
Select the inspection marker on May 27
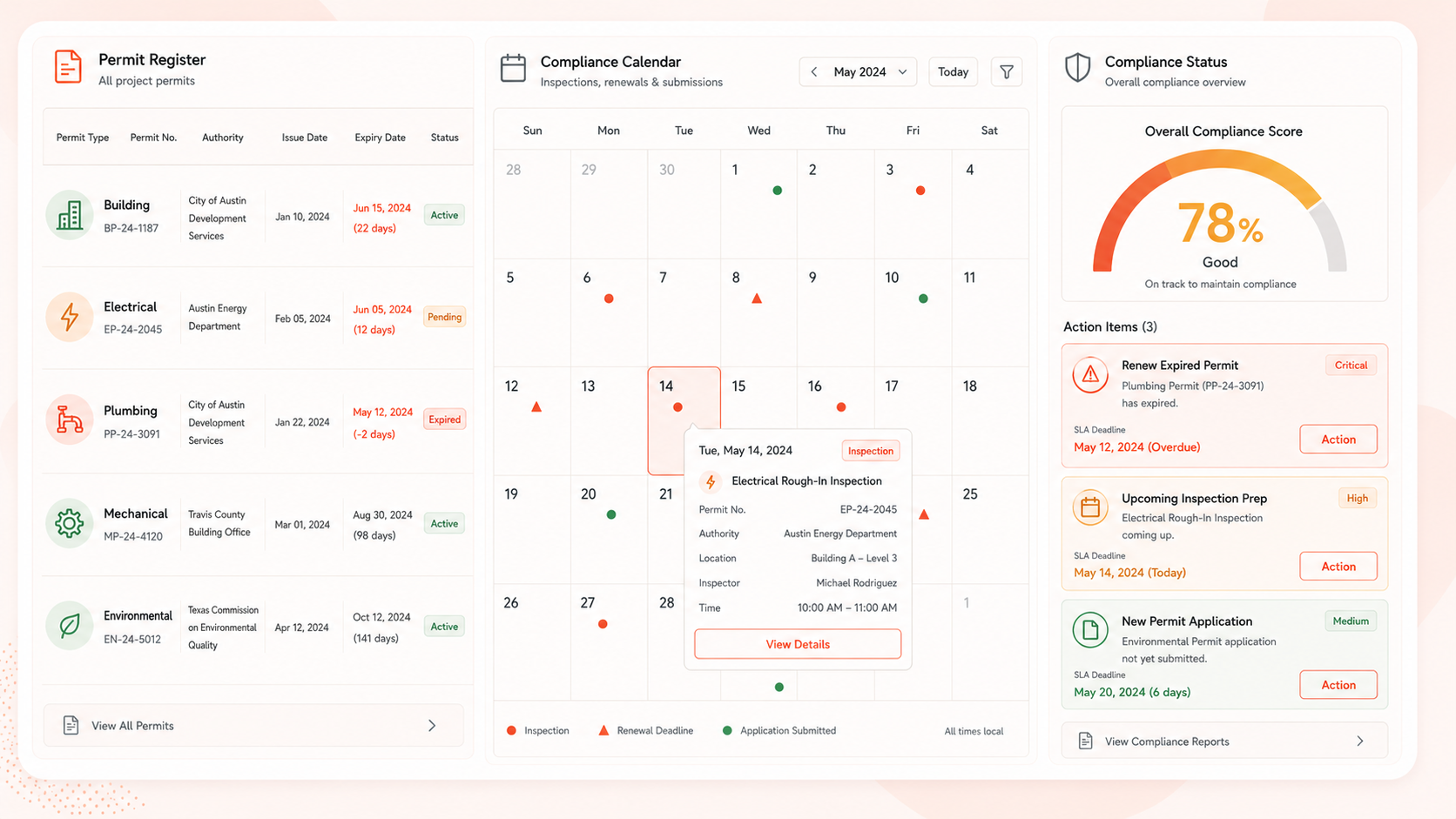pyautogui.click(x=603, y=624)
